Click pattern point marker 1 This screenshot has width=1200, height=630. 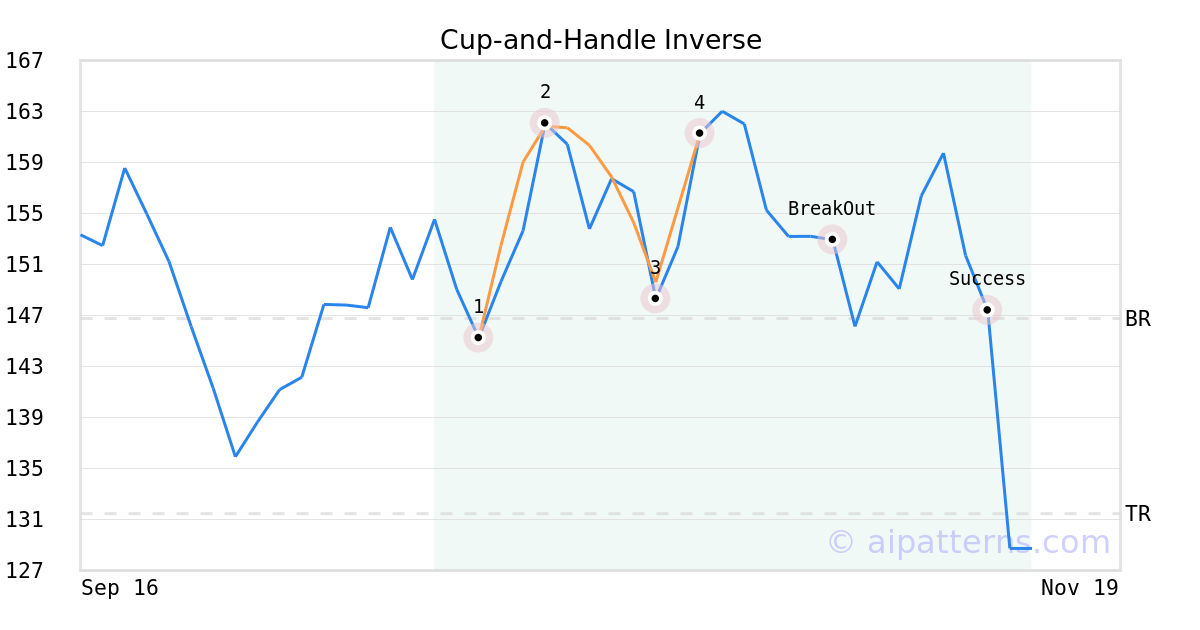pyautogui.click(x=478, y=338)
